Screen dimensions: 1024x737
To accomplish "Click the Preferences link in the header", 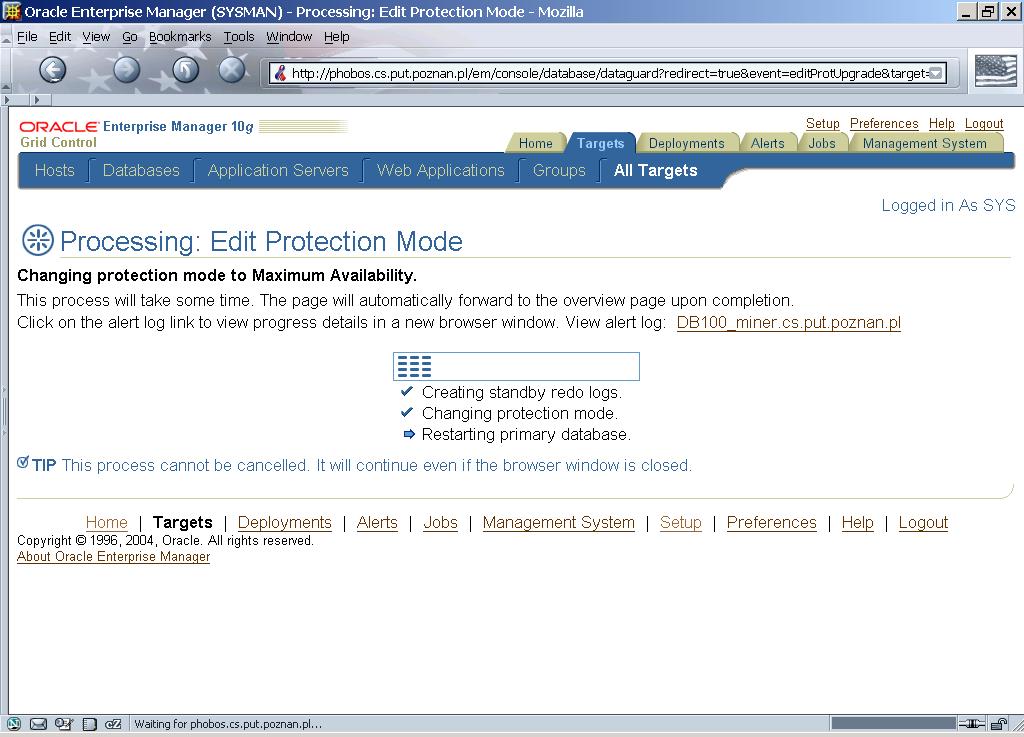I will point(884,123).
